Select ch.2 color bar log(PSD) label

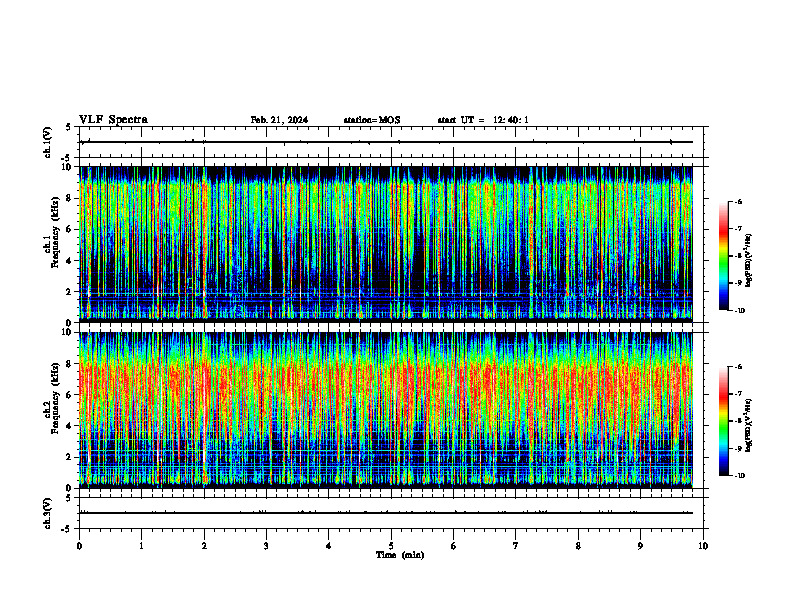click(x=748, y=426)
